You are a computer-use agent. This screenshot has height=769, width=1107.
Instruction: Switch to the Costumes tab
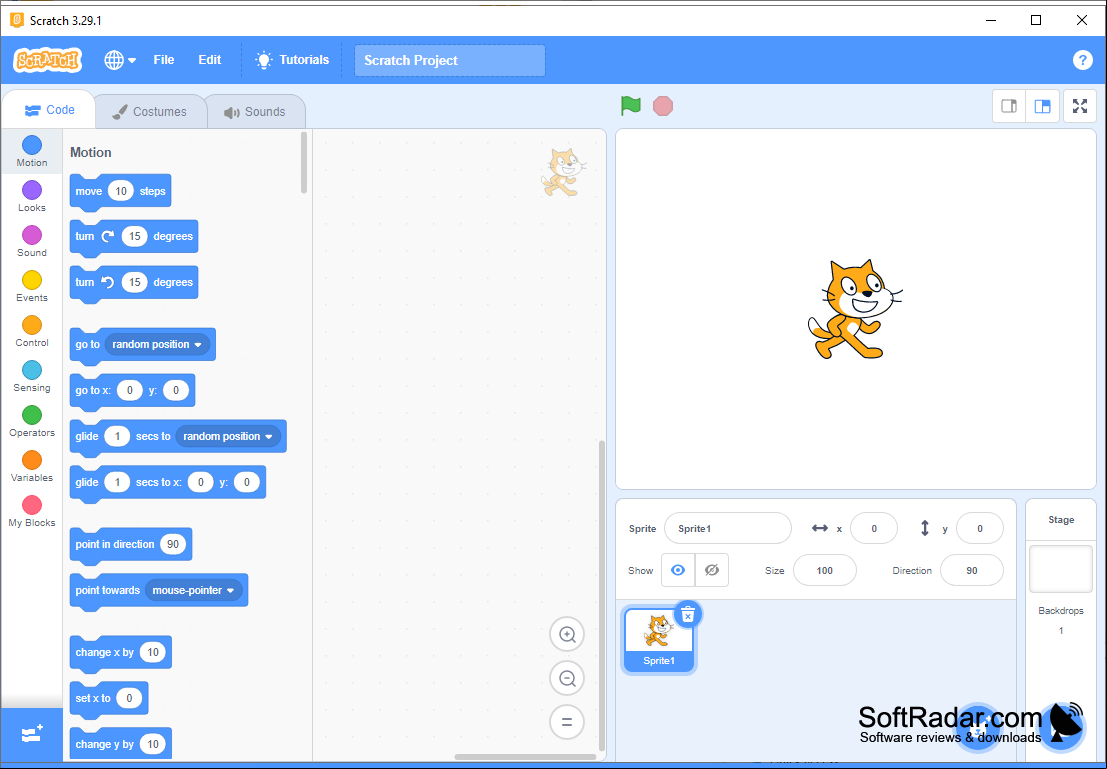pos(150,112)
